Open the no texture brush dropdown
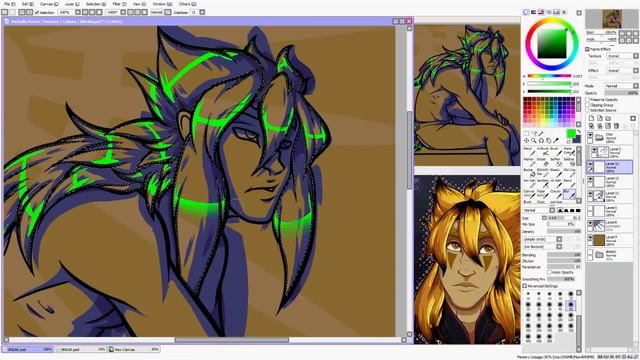Image resolution: width=640 pixels, height=360 pixels. coord(543,247)
